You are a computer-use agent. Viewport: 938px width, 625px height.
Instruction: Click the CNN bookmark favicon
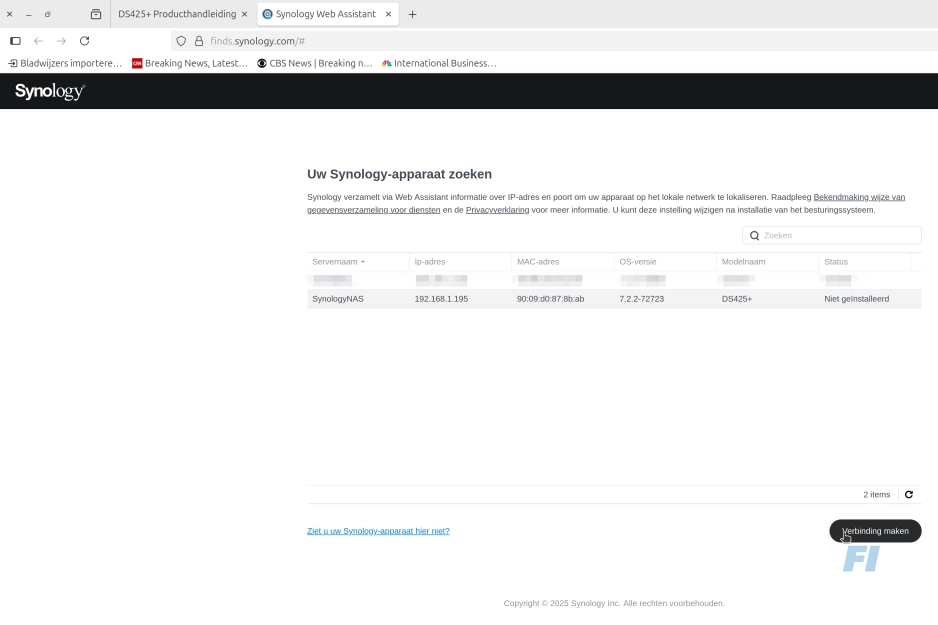click(x=137, y=63)
